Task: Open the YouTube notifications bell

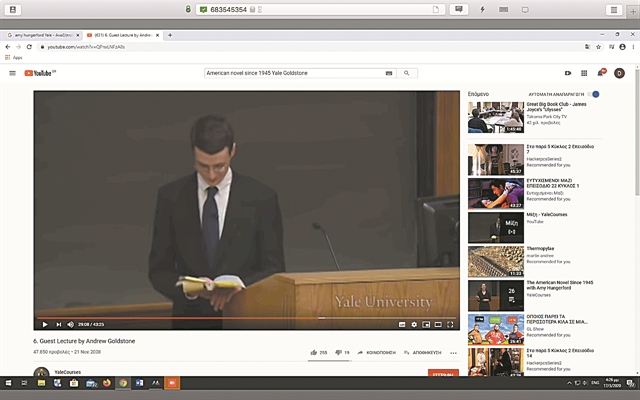Action: [x=600, y=73]
